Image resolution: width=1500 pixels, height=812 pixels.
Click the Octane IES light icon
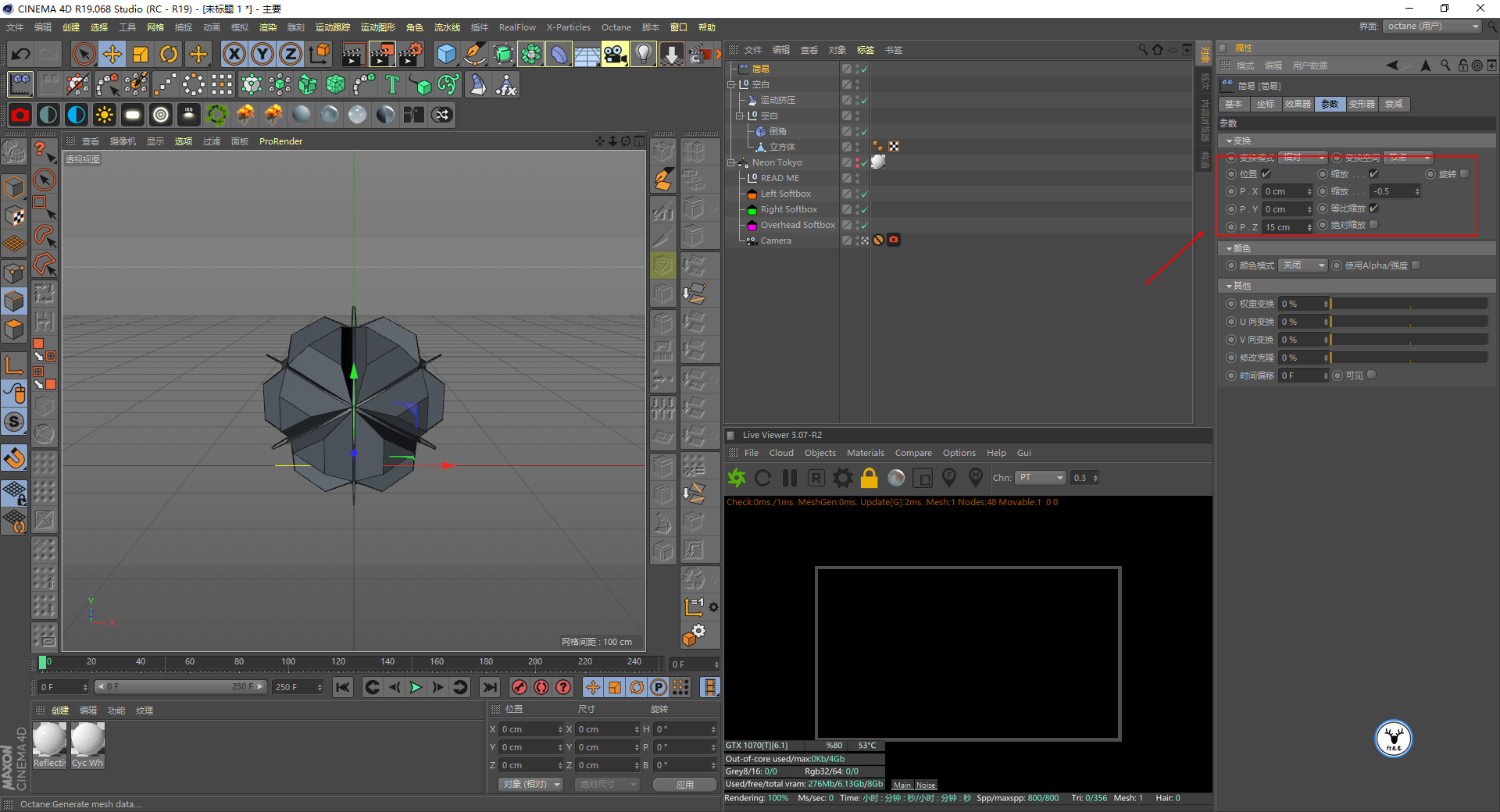[x=189, y=115]
